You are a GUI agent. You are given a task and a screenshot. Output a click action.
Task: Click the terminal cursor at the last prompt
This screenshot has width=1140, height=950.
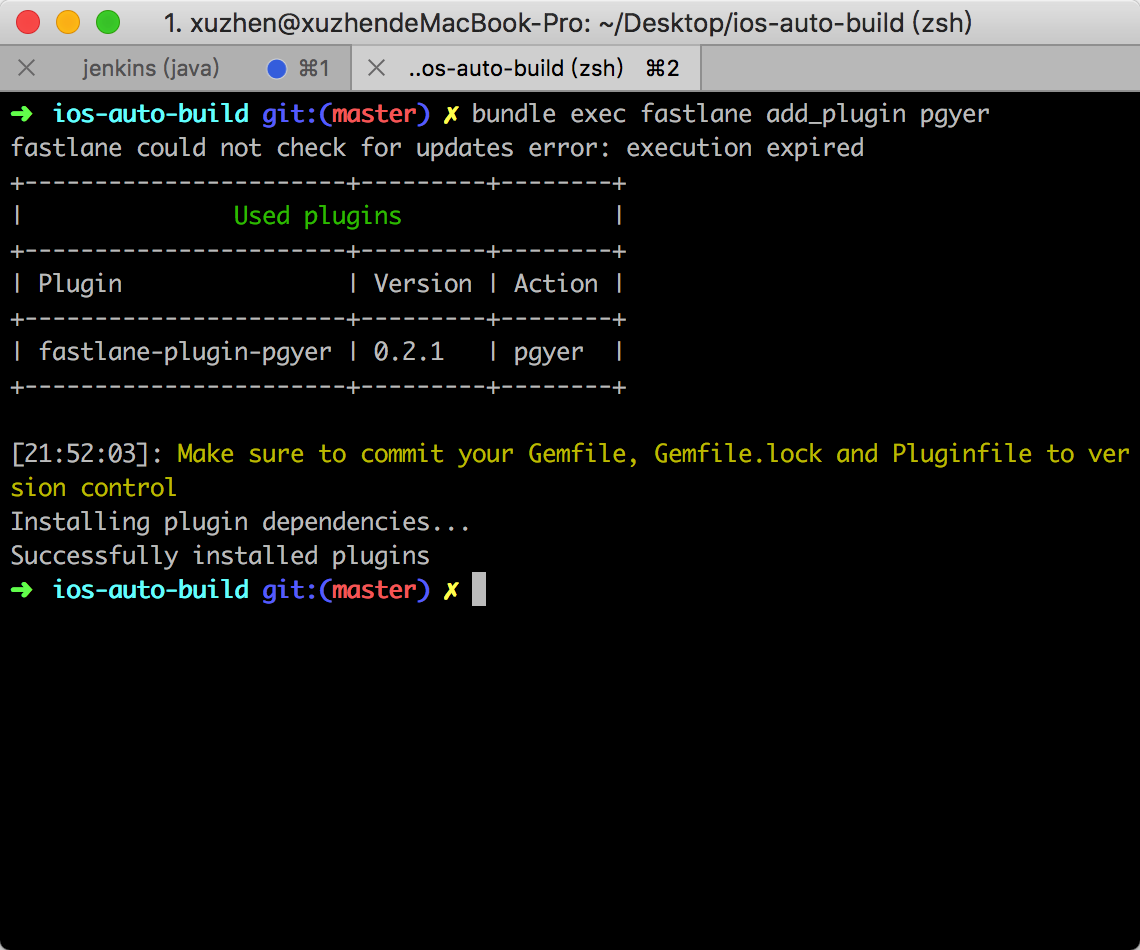click(x=479, y=589)
